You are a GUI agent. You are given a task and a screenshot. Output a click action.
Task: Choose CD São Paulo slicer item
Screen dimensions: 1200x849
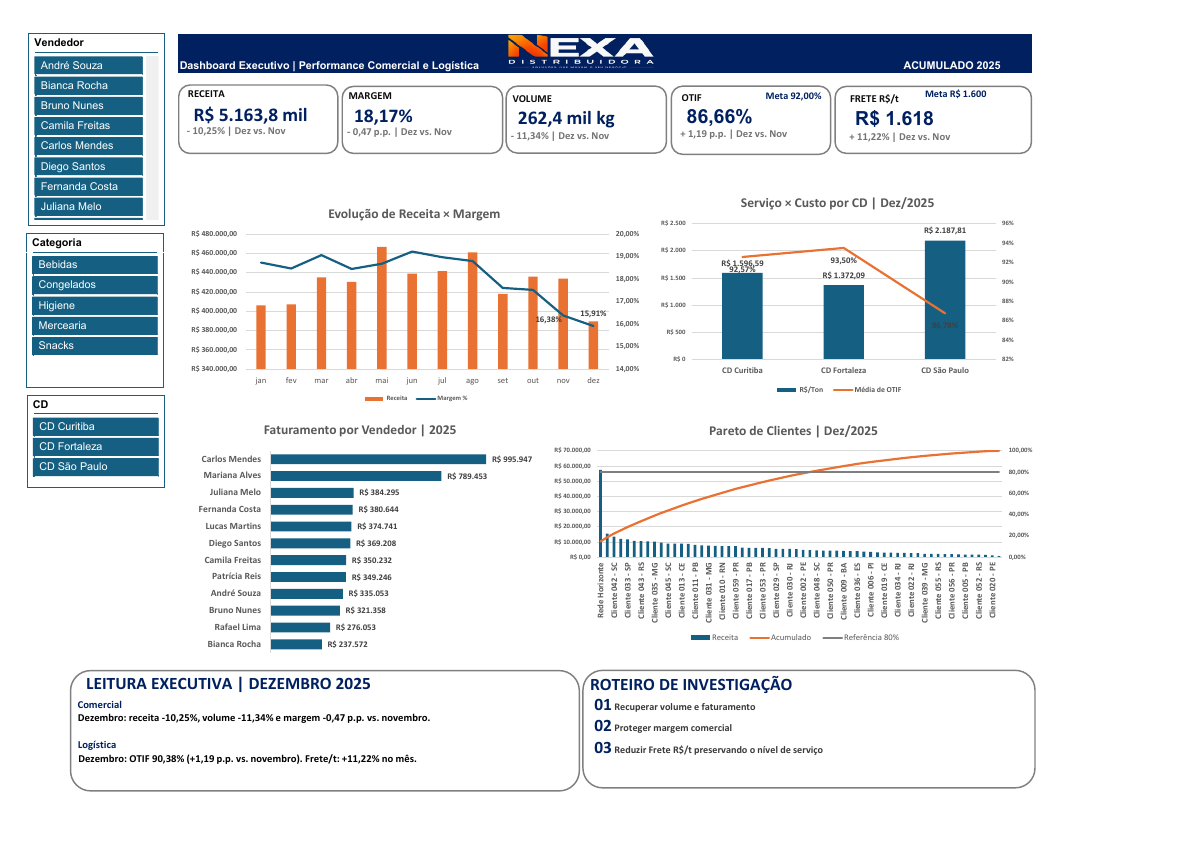tap(96, 467)
